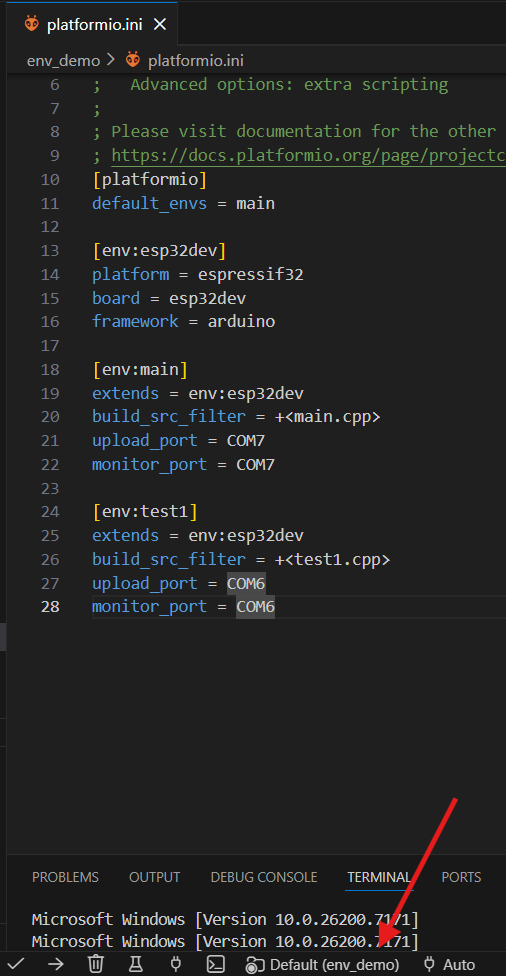
Task: Set the upload port via Auto
Action: [449, 965]
